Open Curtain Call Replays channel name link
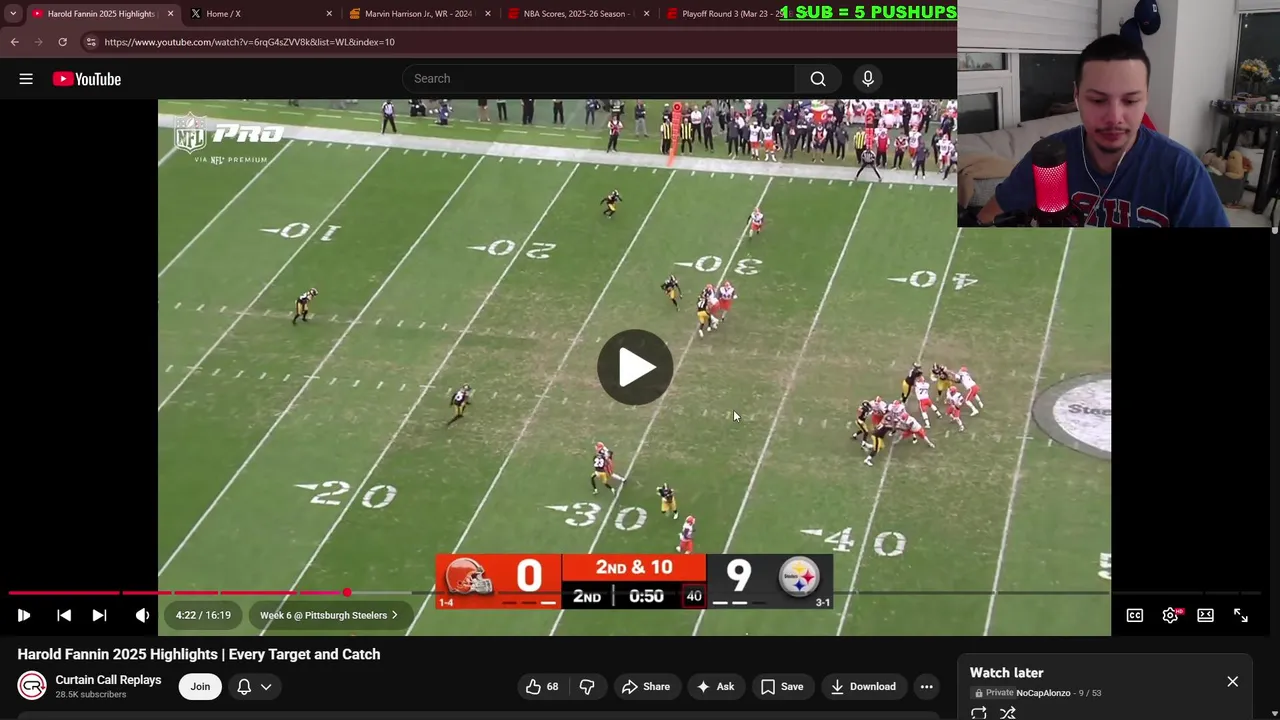Viewport: 1280px width, 720px height. tap(108, 680)
